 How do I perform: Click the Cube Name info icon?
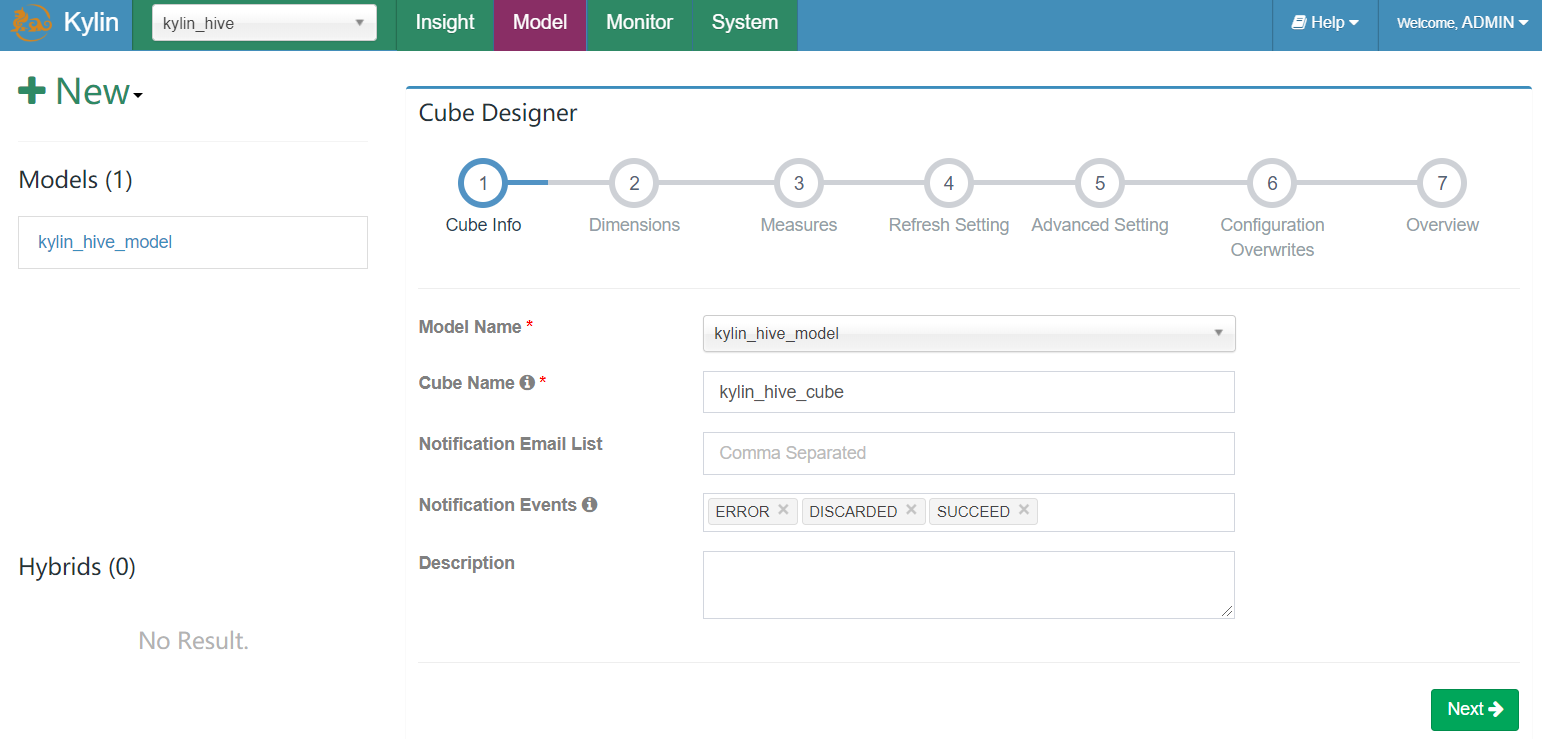pyautogui.click(x=527, y=383)
